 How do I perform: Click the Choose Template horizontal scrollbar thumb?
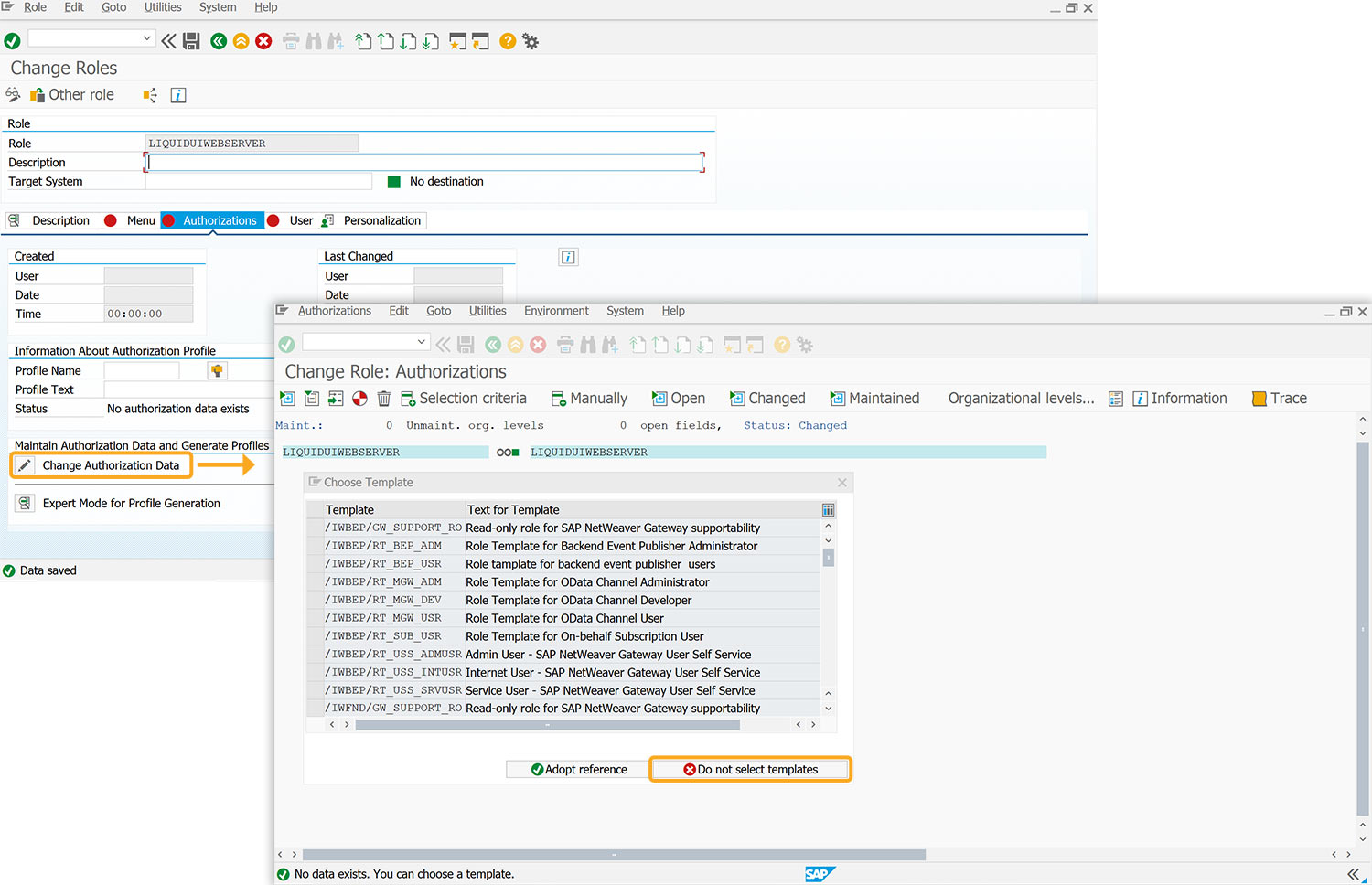547,725
